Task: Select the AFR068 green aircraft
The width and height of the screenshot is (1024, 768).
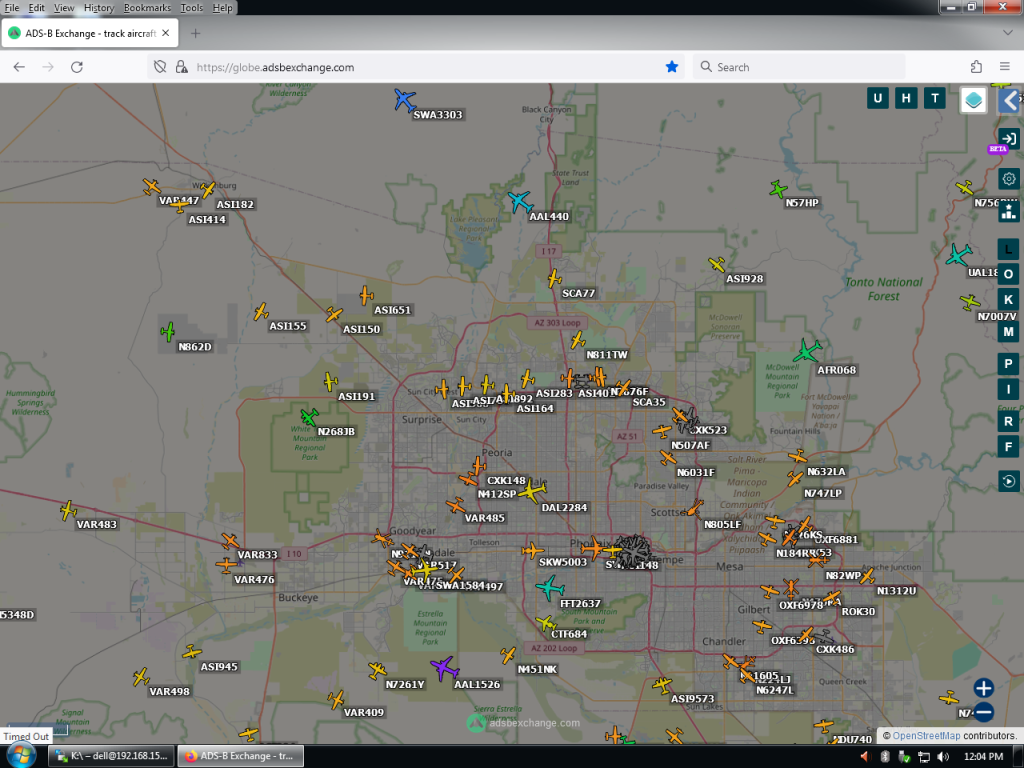Action: [x=807, y=351]
